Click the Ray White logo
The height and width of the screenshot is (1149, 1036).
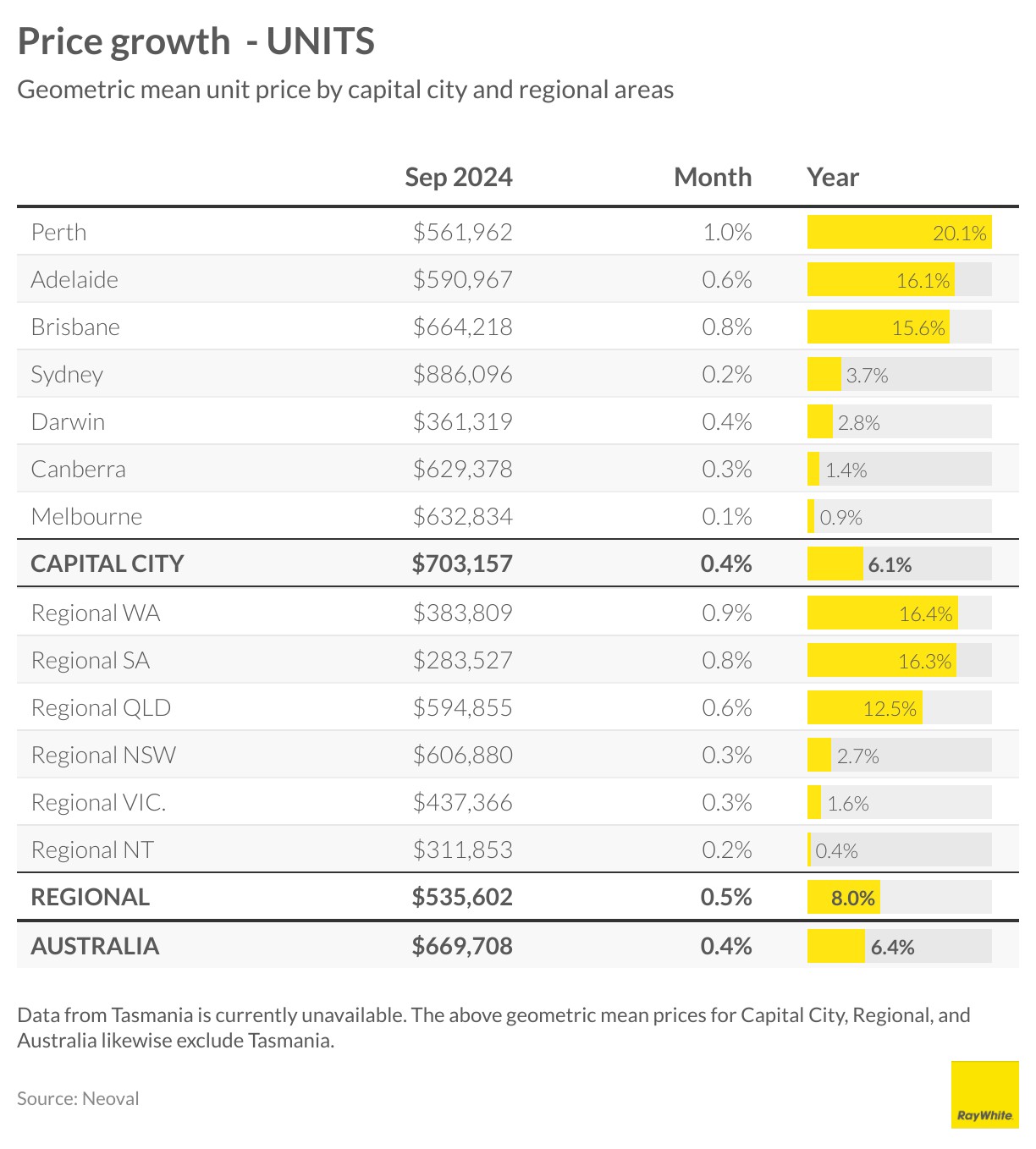click(x=984, y=1094)
